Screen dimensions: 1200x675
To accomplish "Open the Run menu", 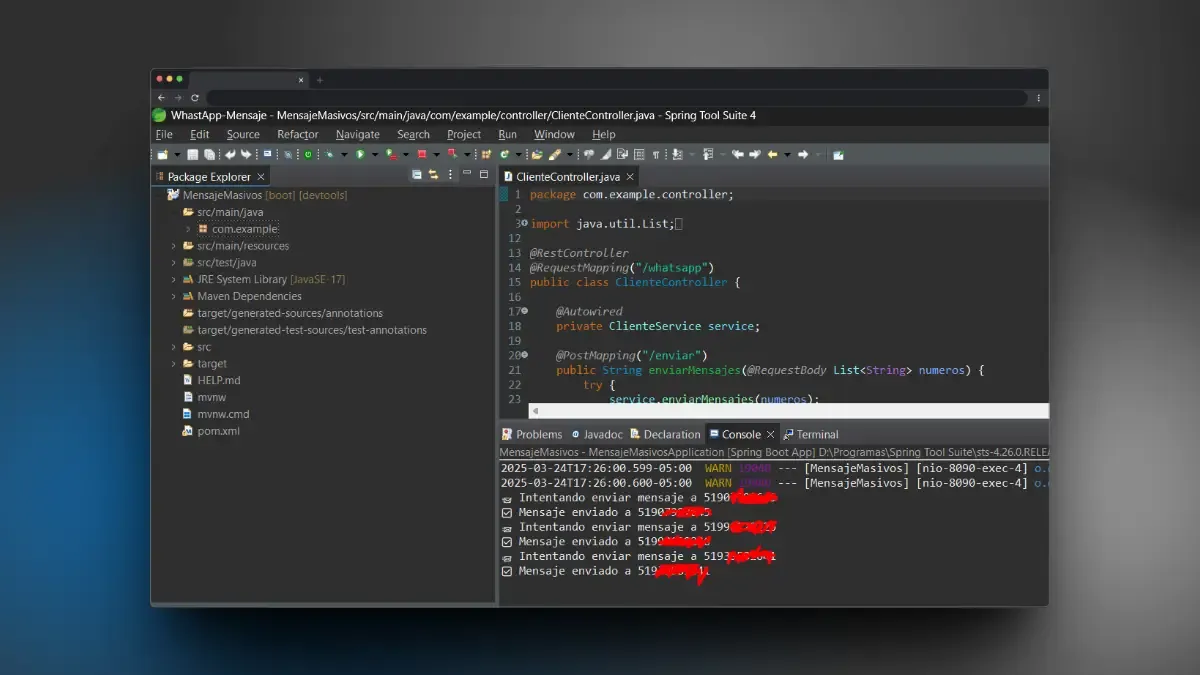I will [508, 134].
